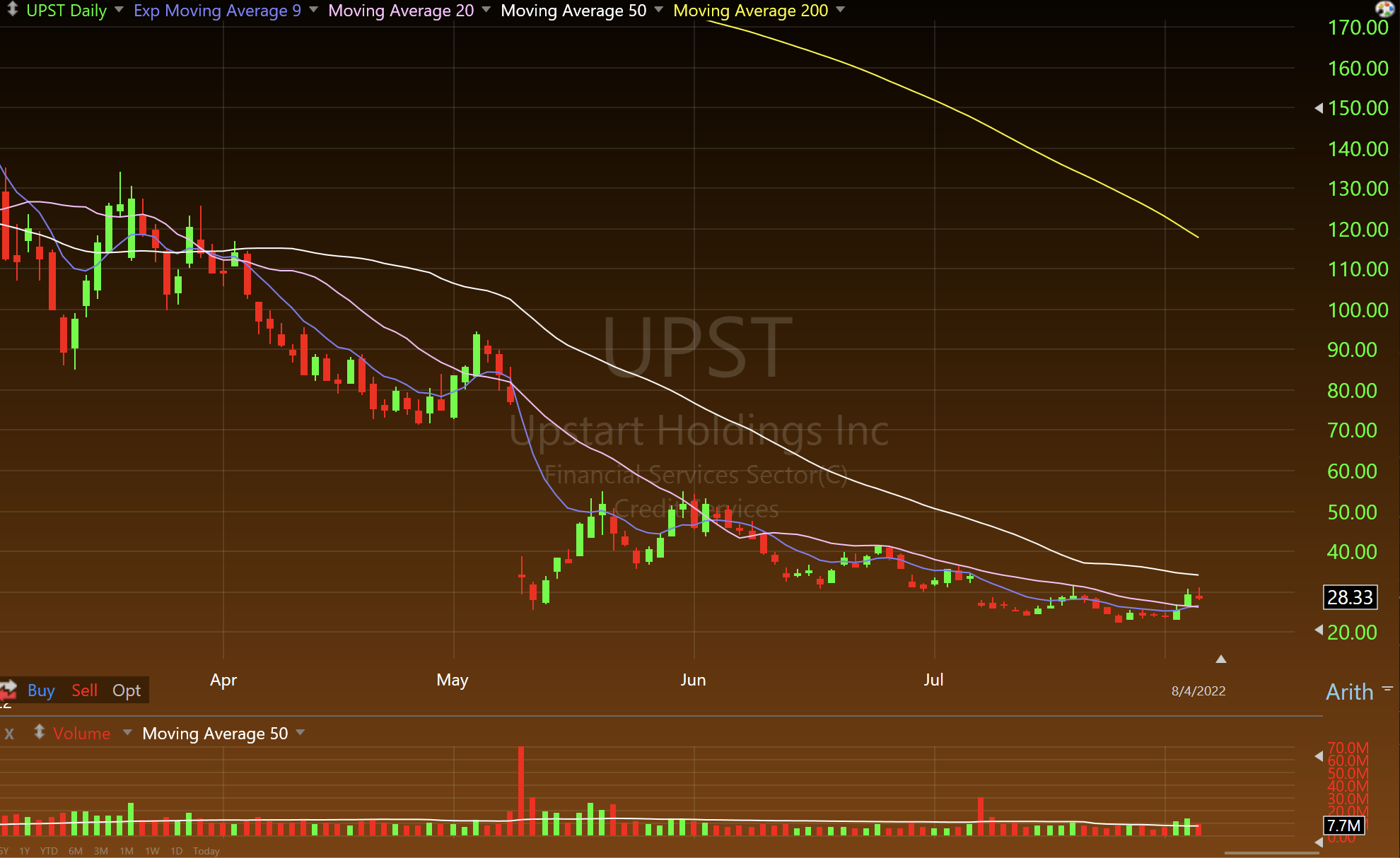This screenshot has width=1400, height=858.
Task: Switch to the YTD time range
Action: point(49,851)
